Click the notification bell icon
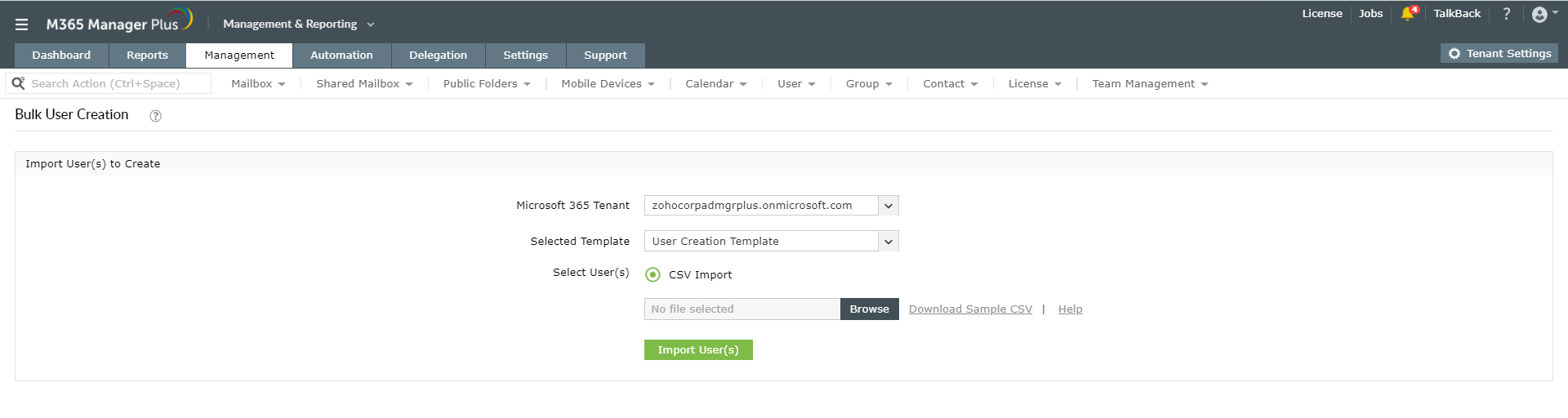The width and height of the screenshot is (1568, 418). tap(1407, 14)
